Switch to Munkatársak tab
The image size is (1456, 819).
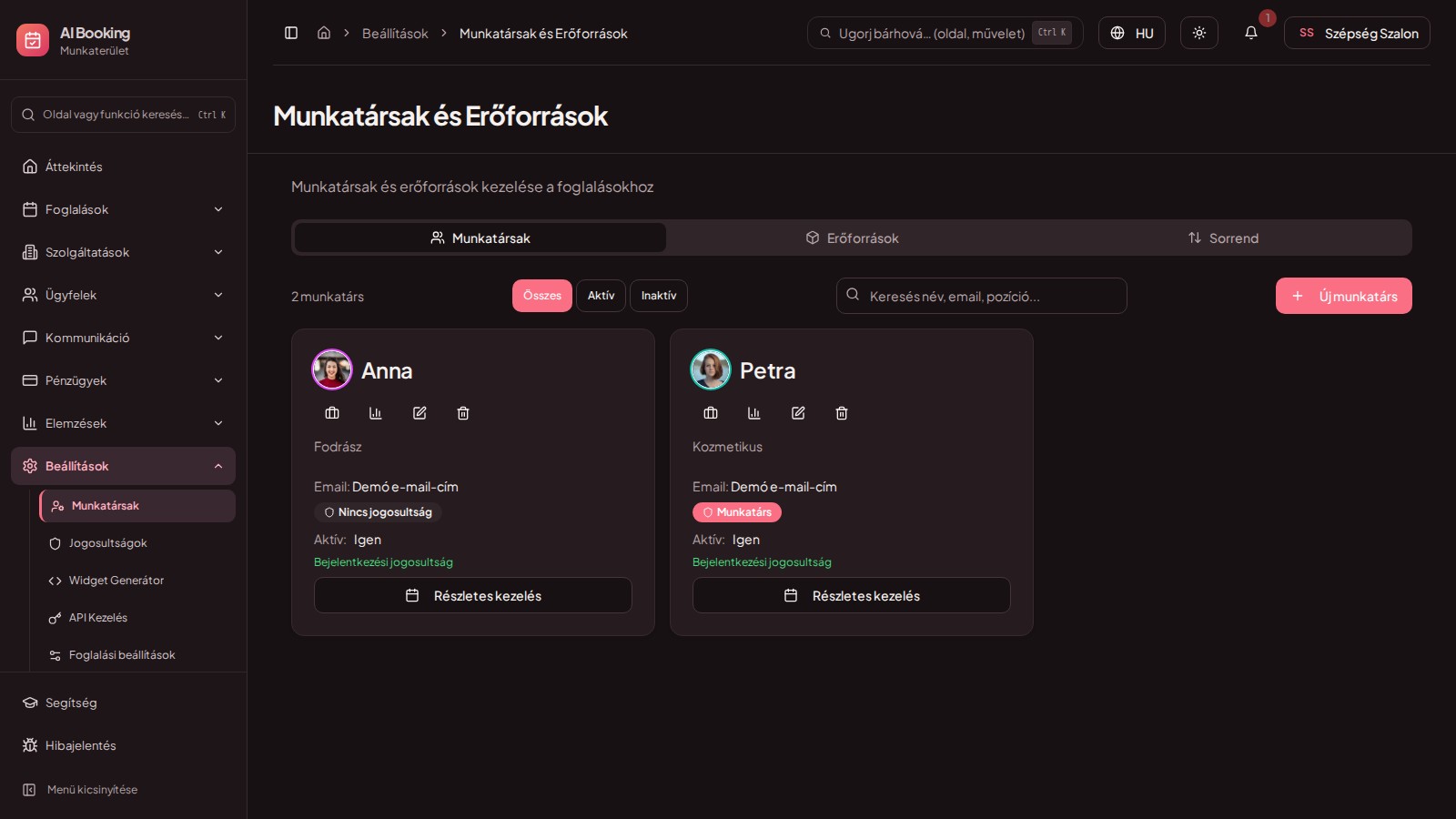[480, 238]
